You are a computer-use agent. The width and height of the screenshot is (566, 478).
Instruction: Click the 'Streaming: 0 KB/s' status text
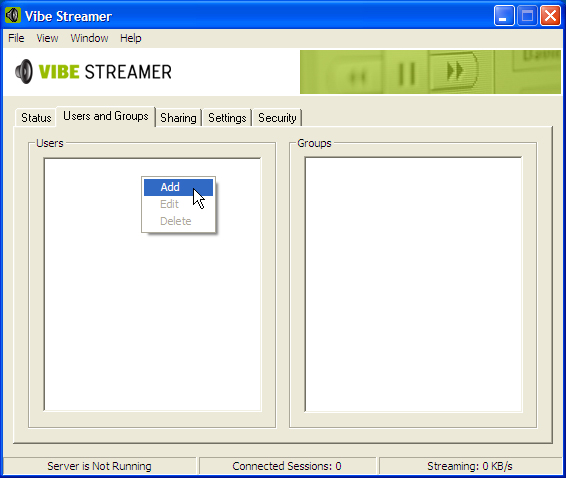470,466
